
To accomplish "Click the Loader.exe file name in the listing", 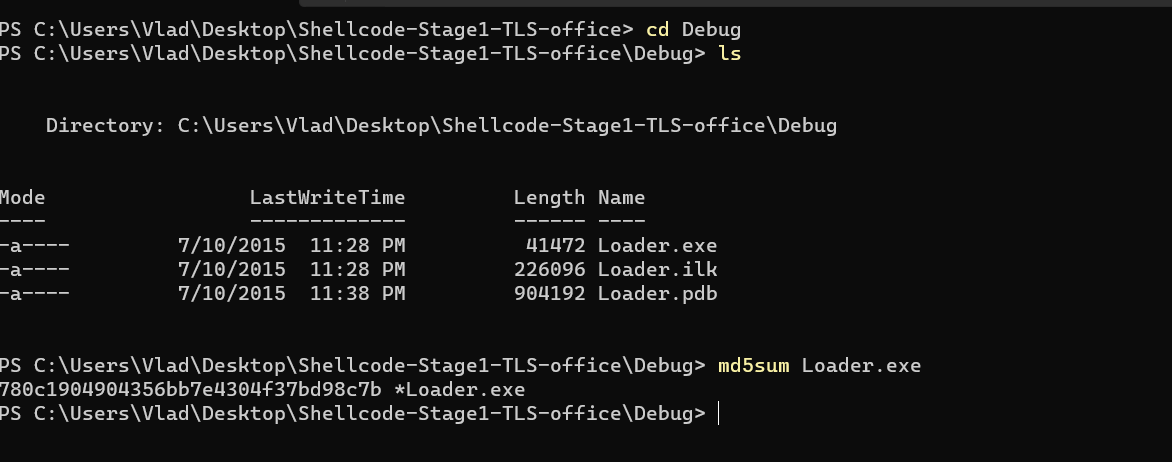I will click(x=657, y=245).
